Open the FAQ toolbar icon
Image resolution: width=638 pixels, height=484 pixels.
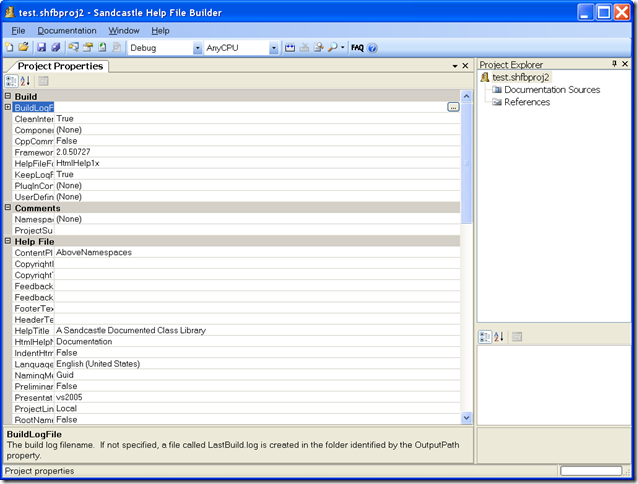357,47
